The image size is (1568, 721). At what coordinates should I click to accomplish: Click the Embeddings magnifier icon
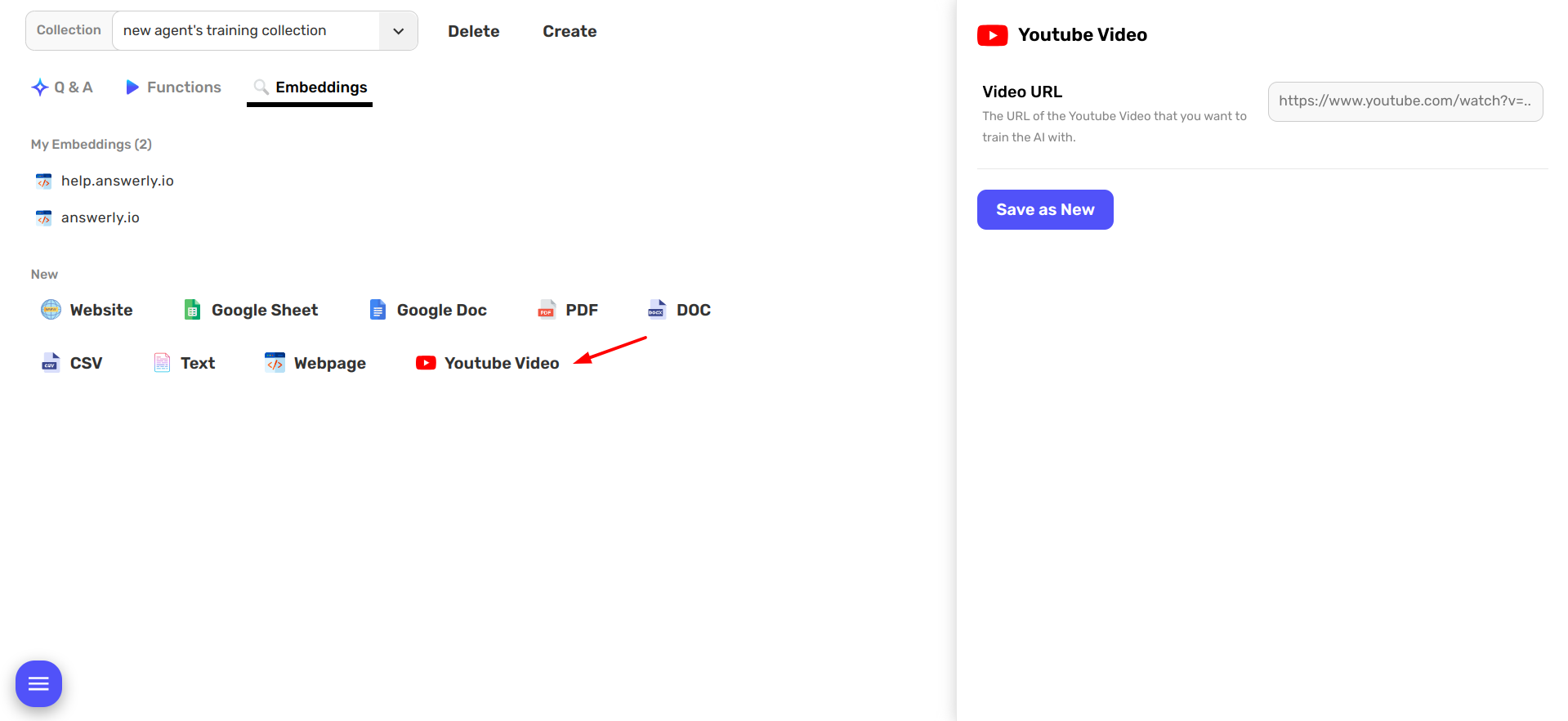[x=261, y=87]
